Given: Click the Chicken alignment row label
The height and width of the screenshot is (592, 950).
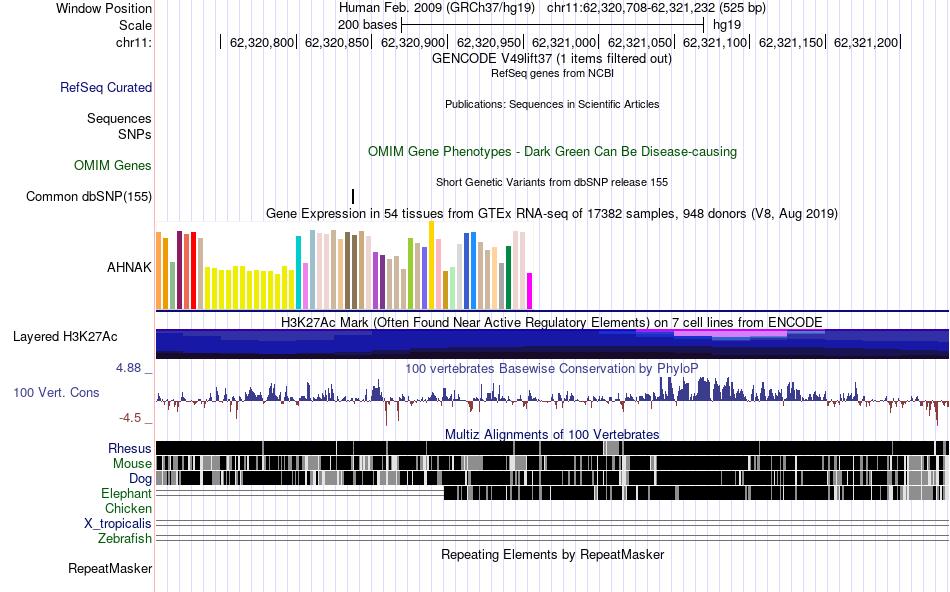Looking at the screenshot, I should [x=128, y=508].
